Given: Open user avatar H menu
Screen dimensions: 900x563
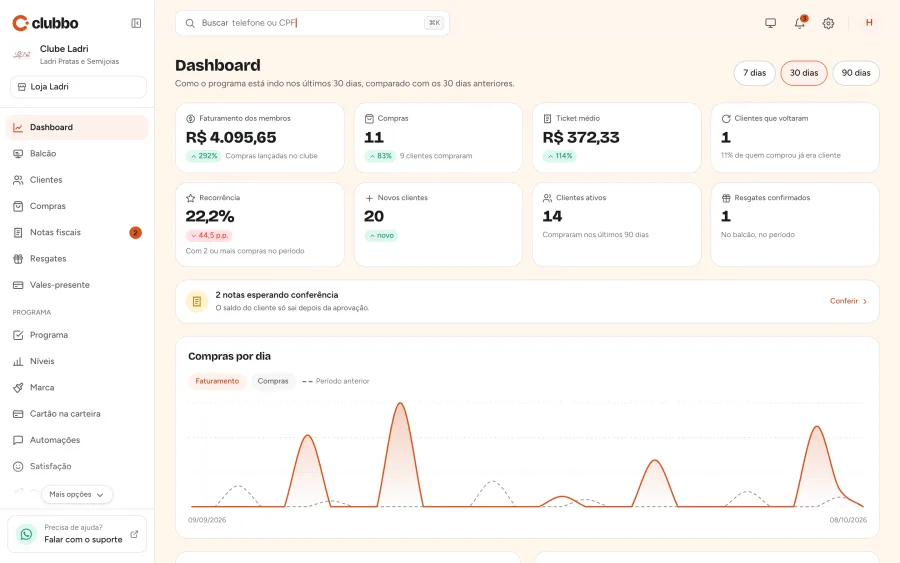Looking at the screenshot, I should (869, 23).
